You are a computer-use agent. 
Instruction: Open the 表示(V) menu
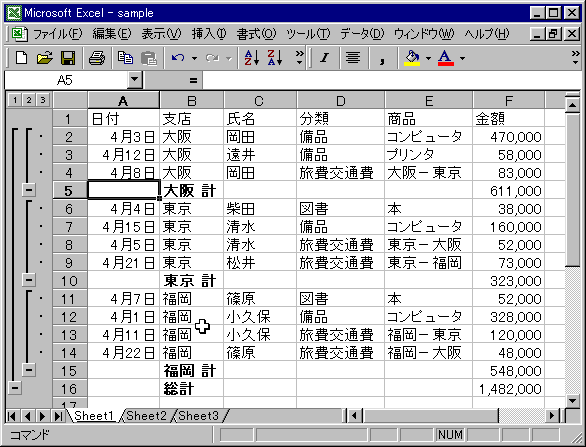click(x=161, y=34)
